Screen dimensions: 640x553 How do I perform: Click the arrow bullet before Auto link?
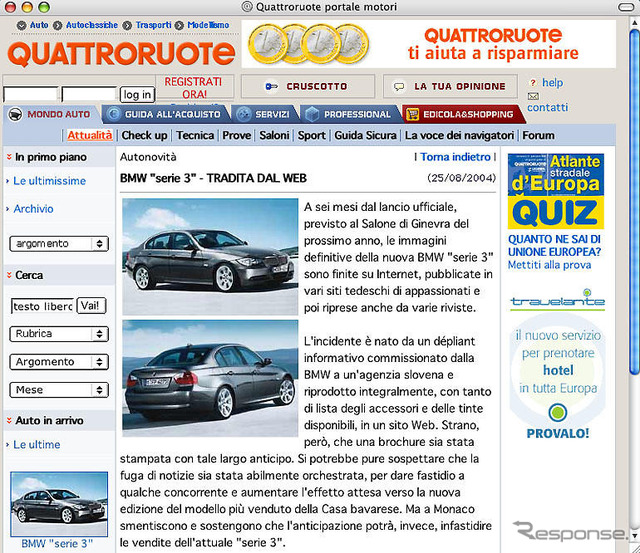(x=22, y=25)
